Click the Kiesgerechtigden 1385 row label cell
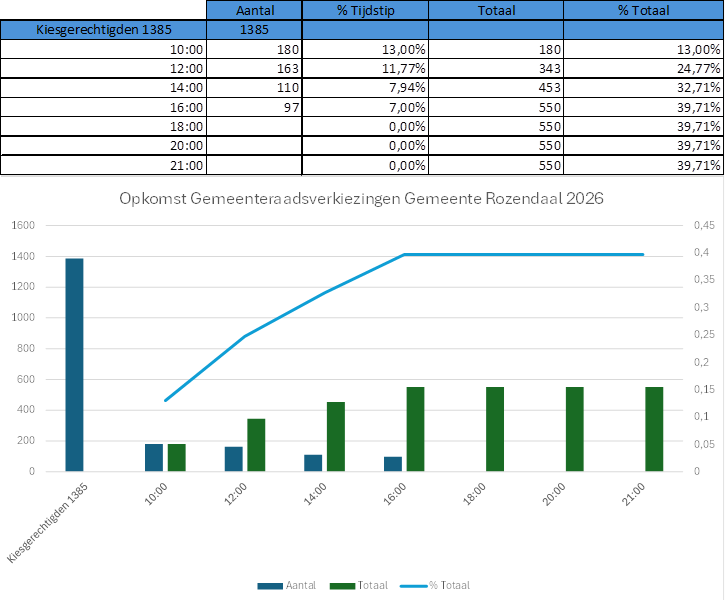725x601 pixels. [x=105, y=29]
